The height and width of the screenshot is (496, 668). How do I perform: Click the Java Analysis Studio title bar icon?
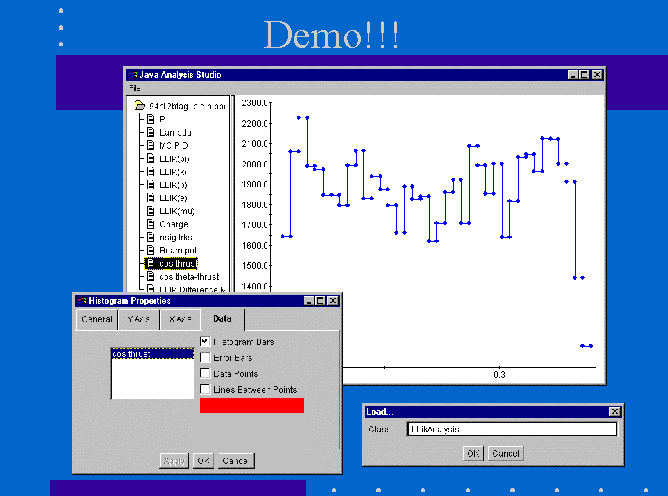coord(132,75)
